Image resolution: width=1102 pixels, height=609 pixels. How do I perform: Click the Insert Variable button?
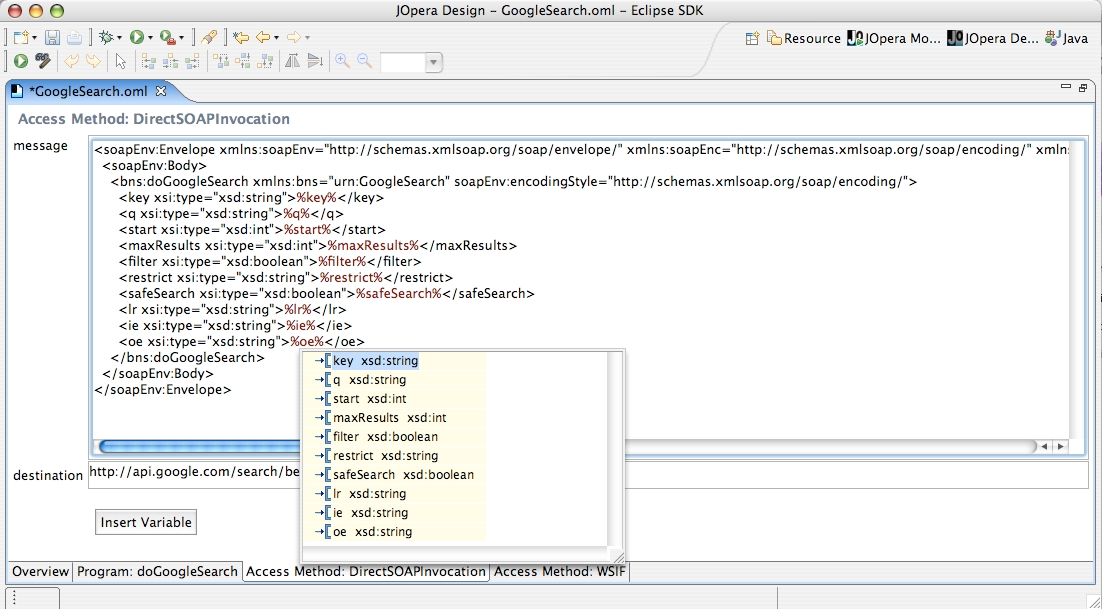(146, 522)
